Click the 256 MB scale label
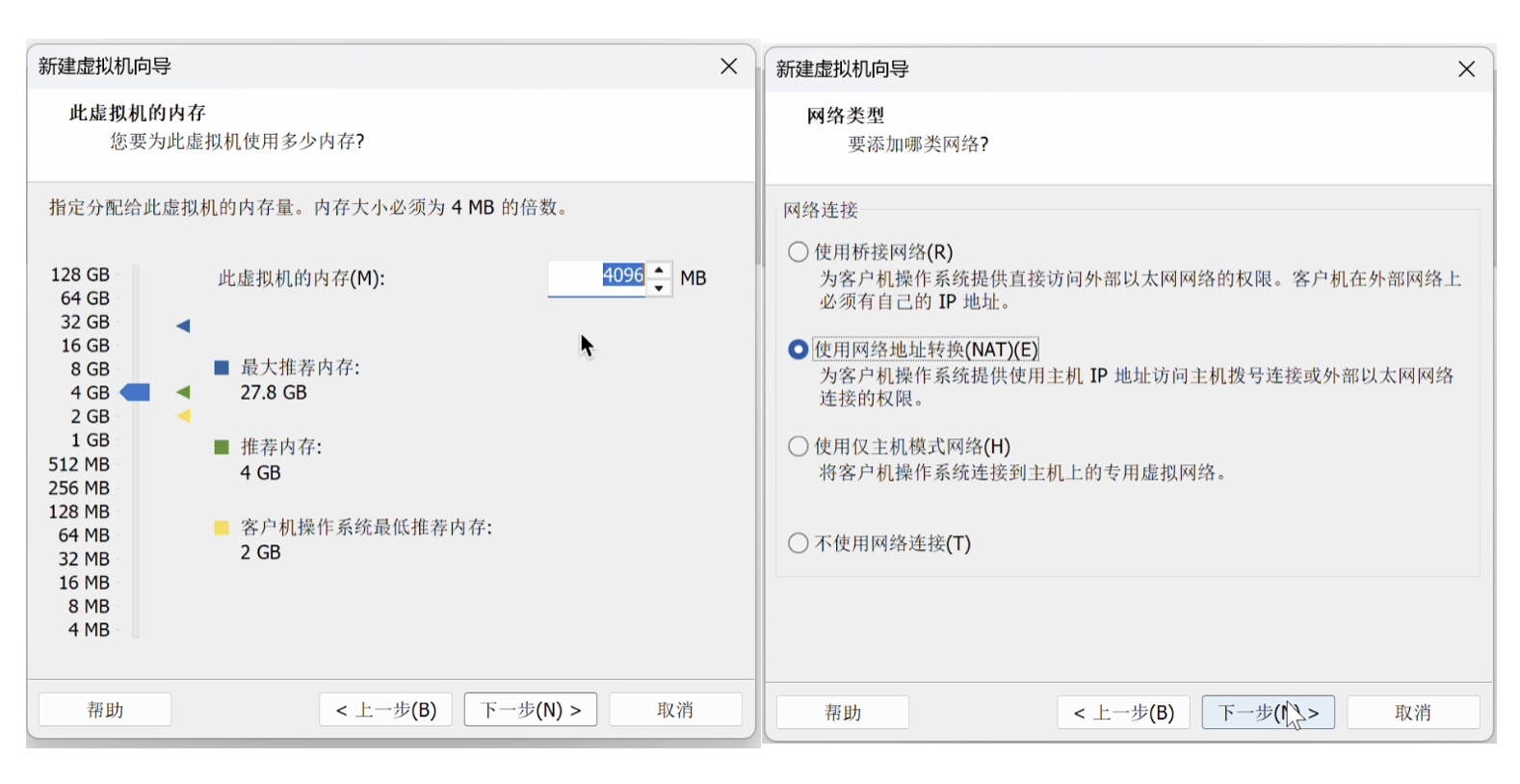 tap(79, 488)
